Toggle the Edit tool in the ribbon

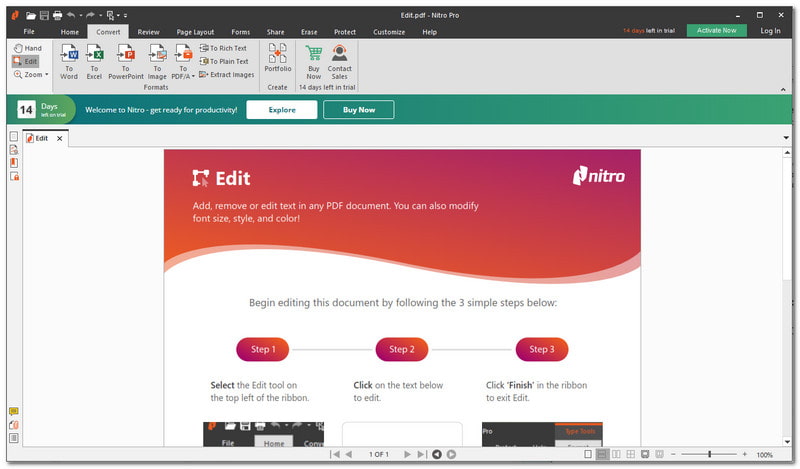tap(26, 61)
